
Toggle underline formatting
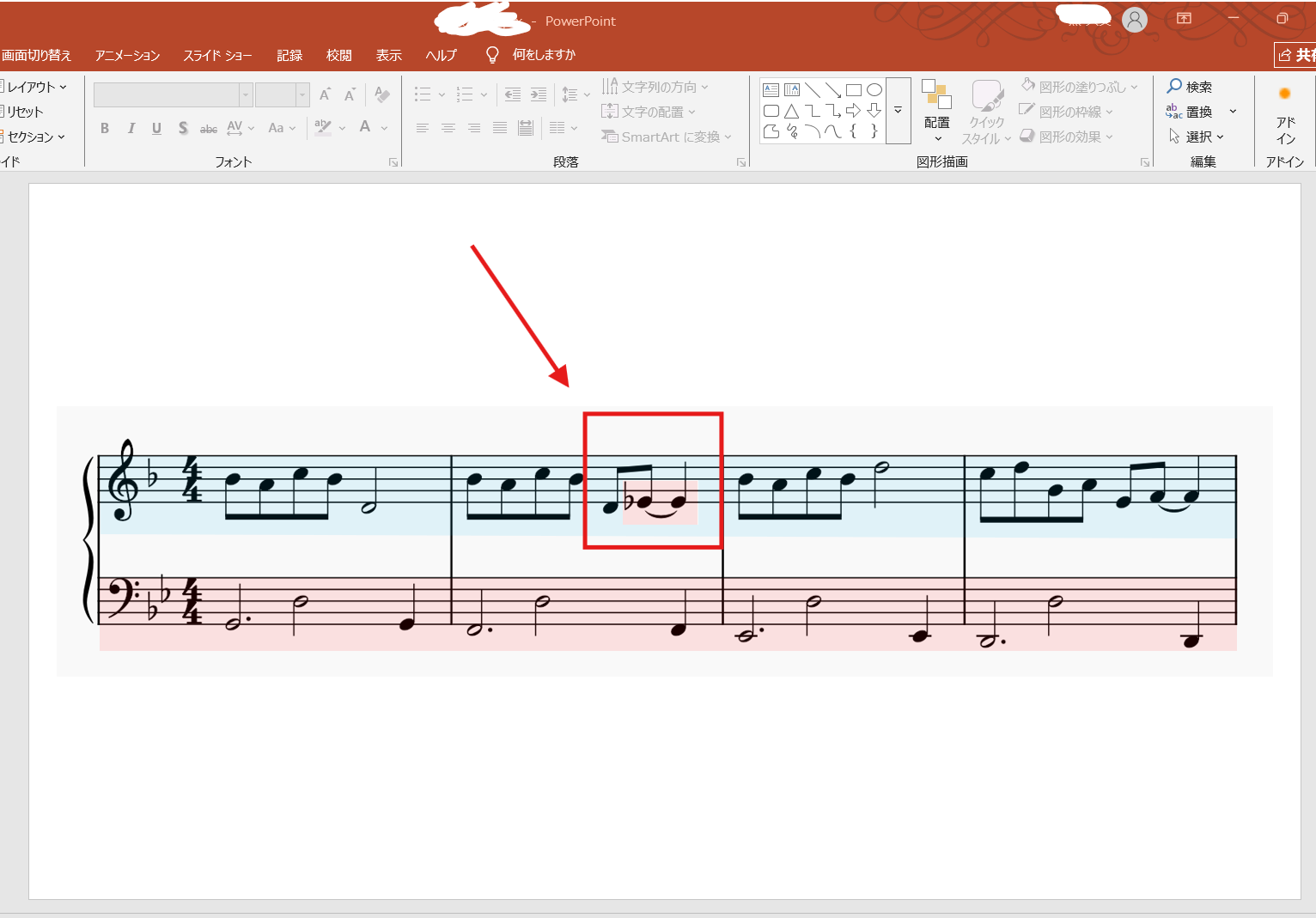tap(156, 128)
